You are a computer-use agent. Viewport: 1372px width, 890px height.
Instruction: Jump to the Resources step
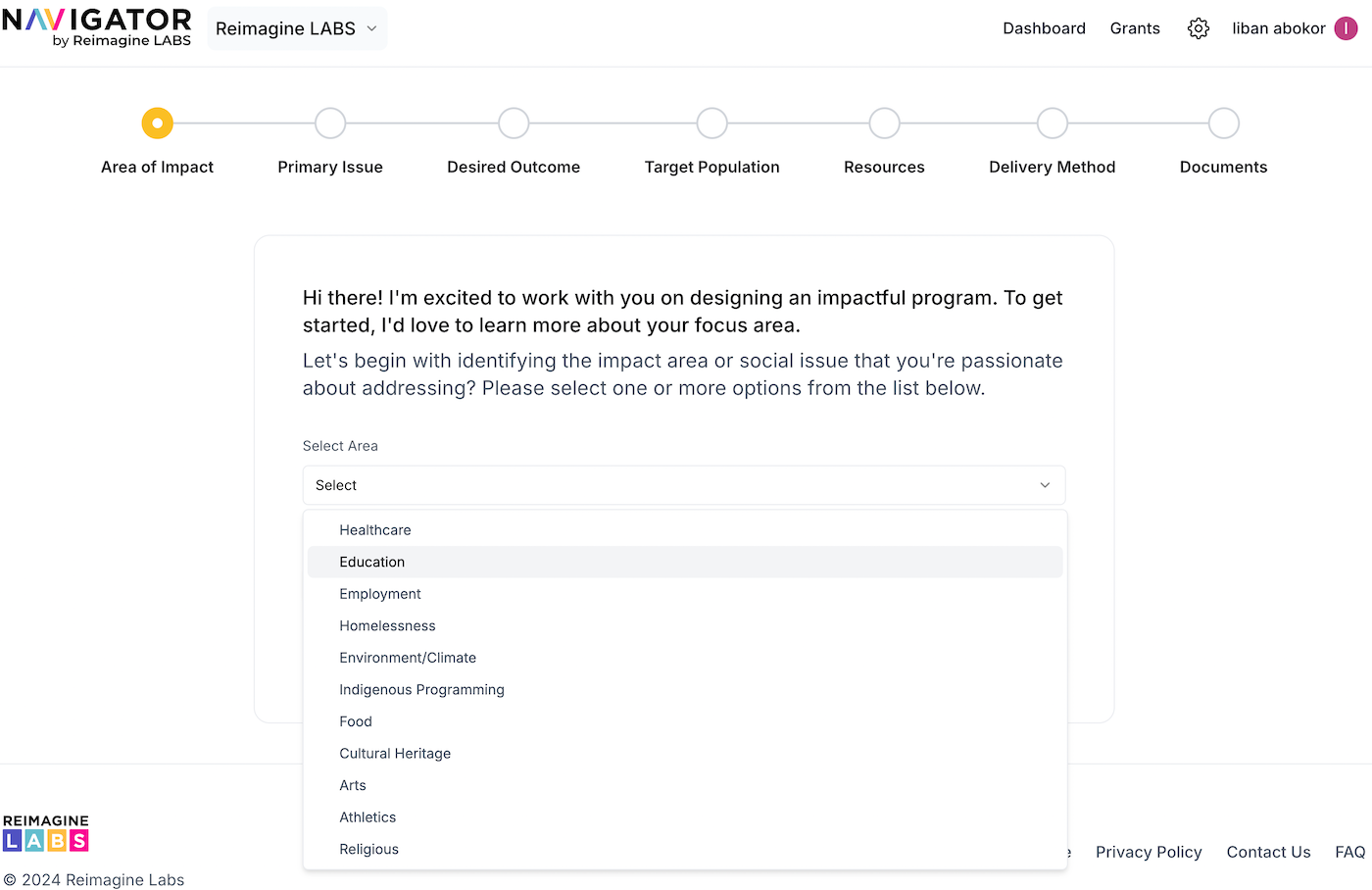[884, 124]
